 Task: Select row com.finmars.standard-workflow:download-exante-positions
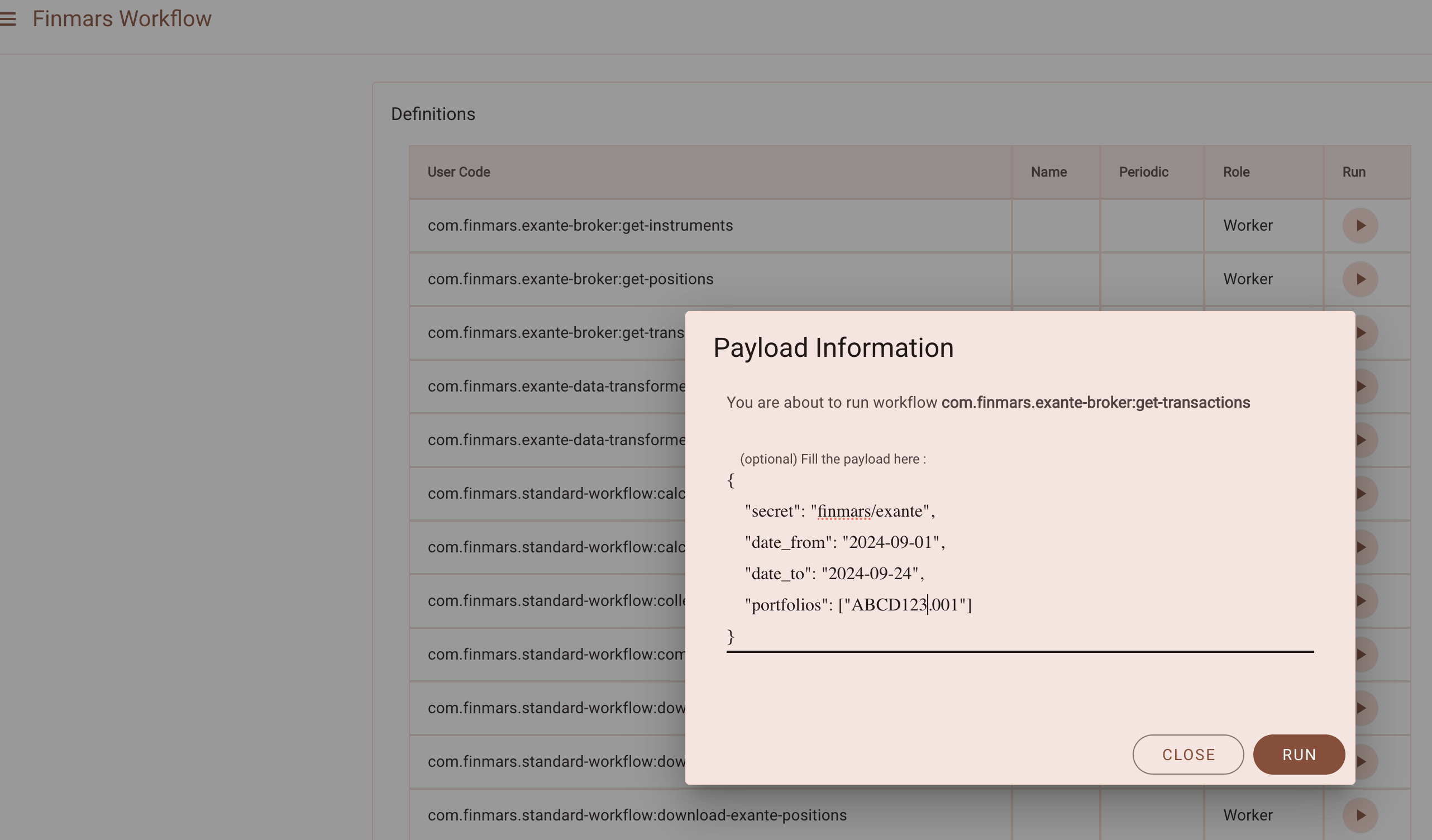(909, 815)
